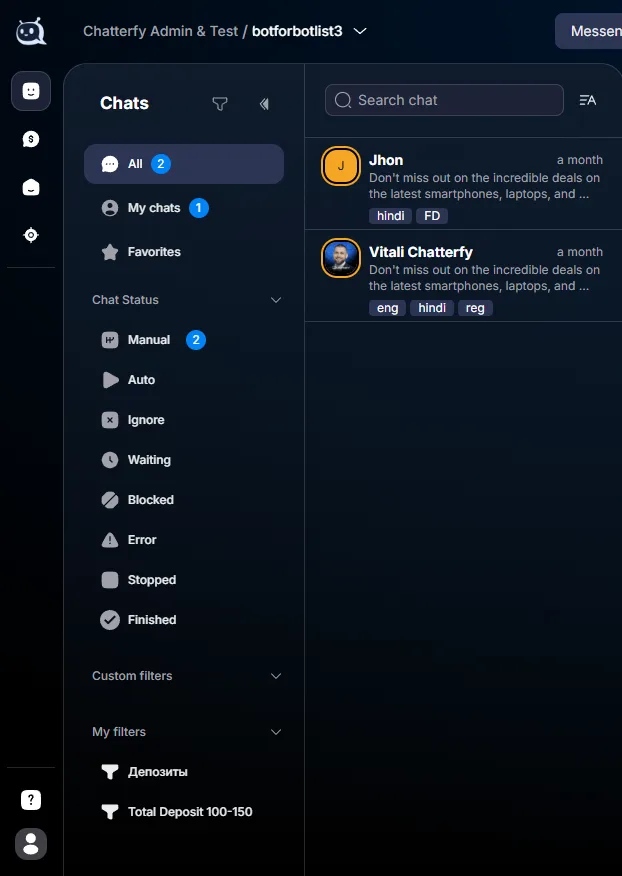Click the Manual count badge 2
The image size is (622, 876).
[196, 340]
